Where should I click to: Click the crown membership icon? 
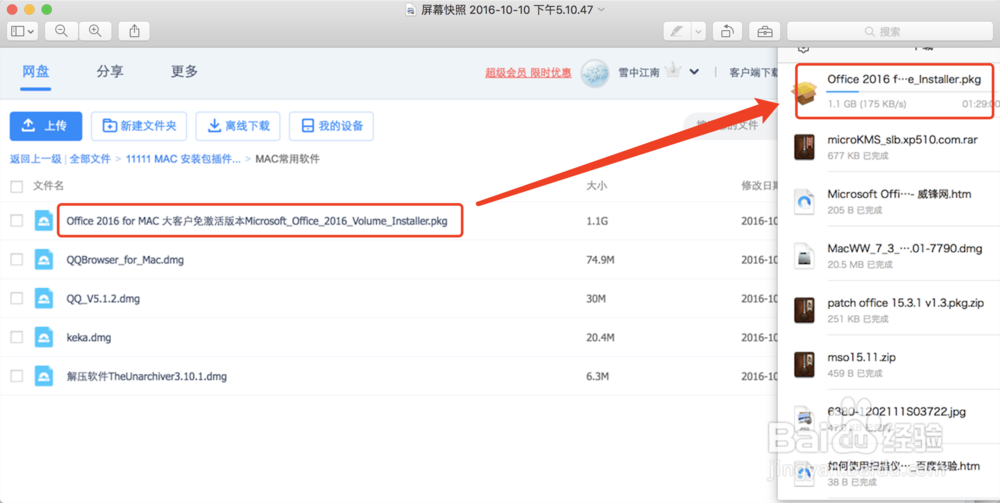[673, 71]
